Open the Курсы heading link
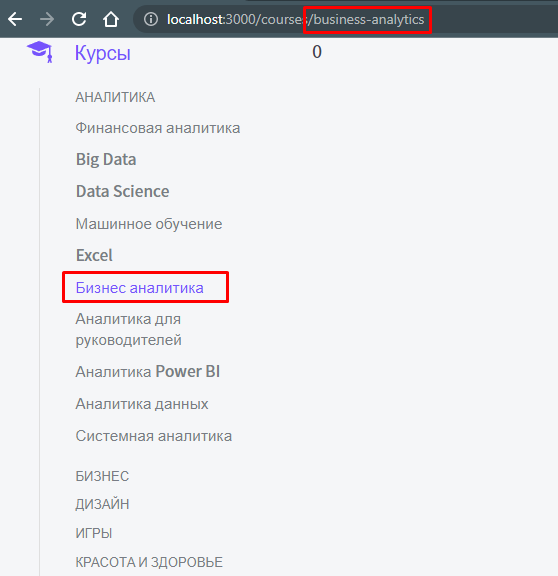This screenshot has height=576, width=558. tap(102, 53)
